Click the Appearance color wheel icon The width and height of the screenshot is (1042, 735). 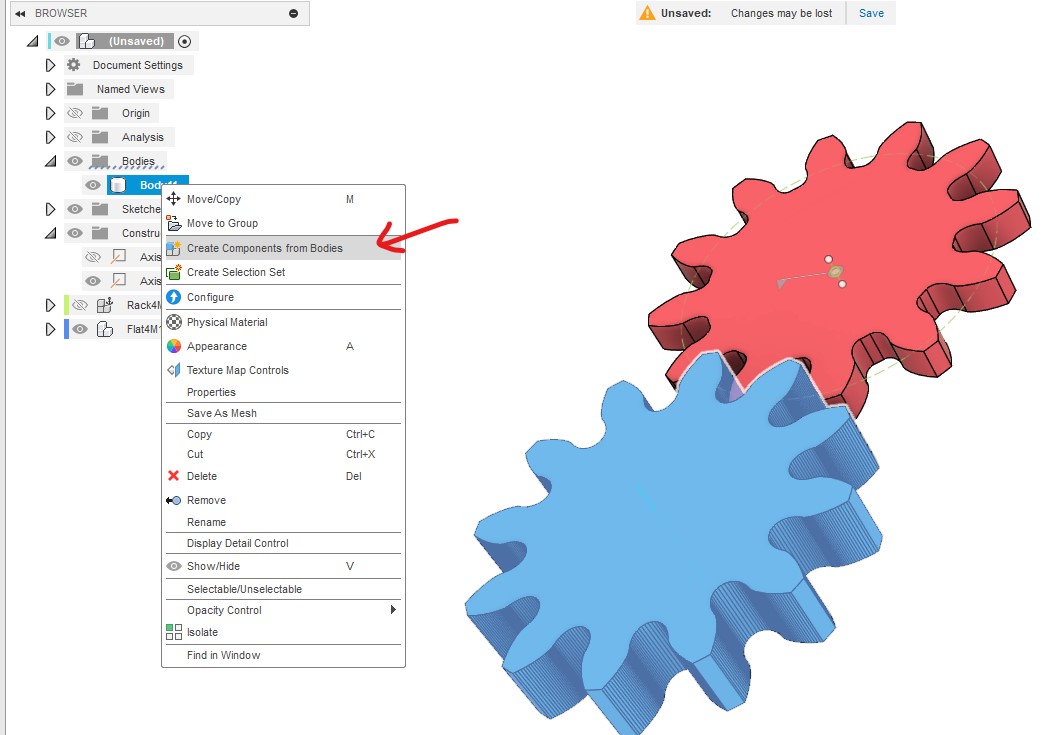(174, 346)
